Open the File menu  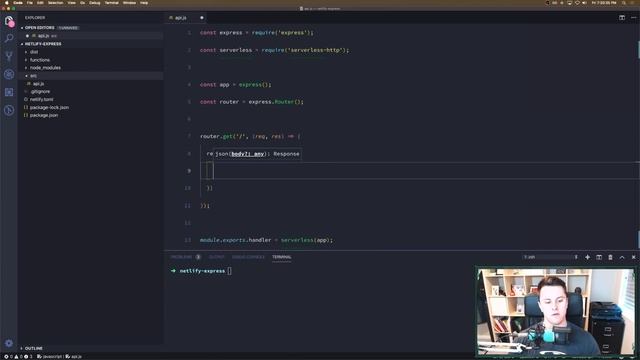pyautogui.click(x=30, y=3)
